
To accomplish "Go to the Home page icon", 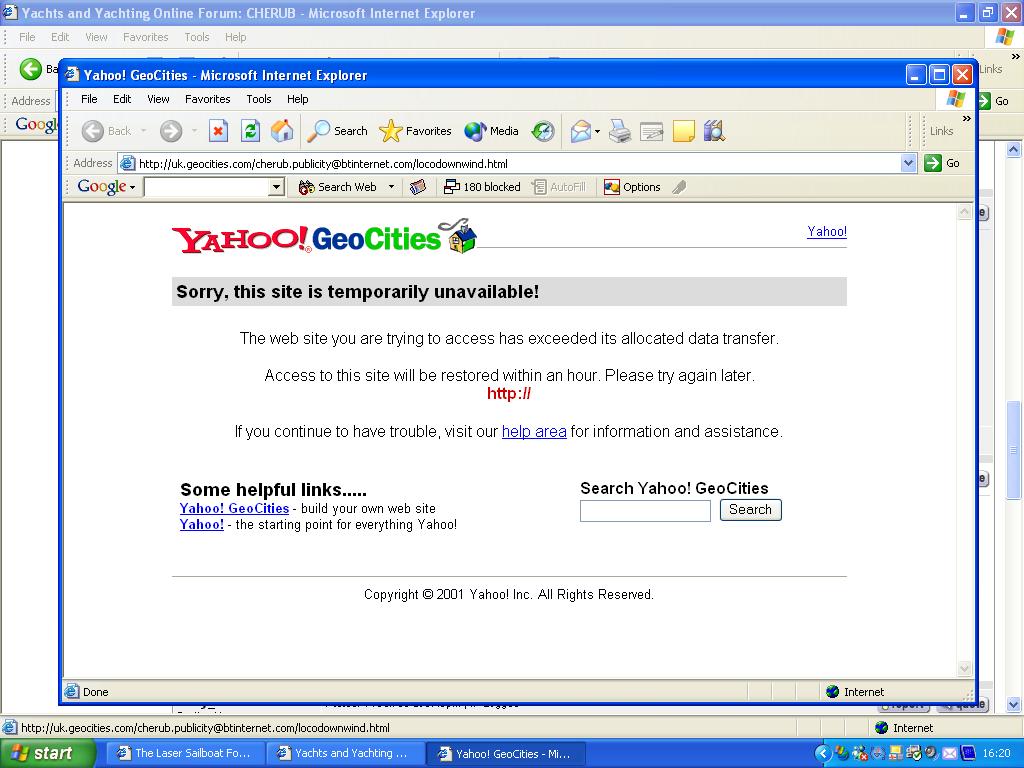I will point(282,131).
